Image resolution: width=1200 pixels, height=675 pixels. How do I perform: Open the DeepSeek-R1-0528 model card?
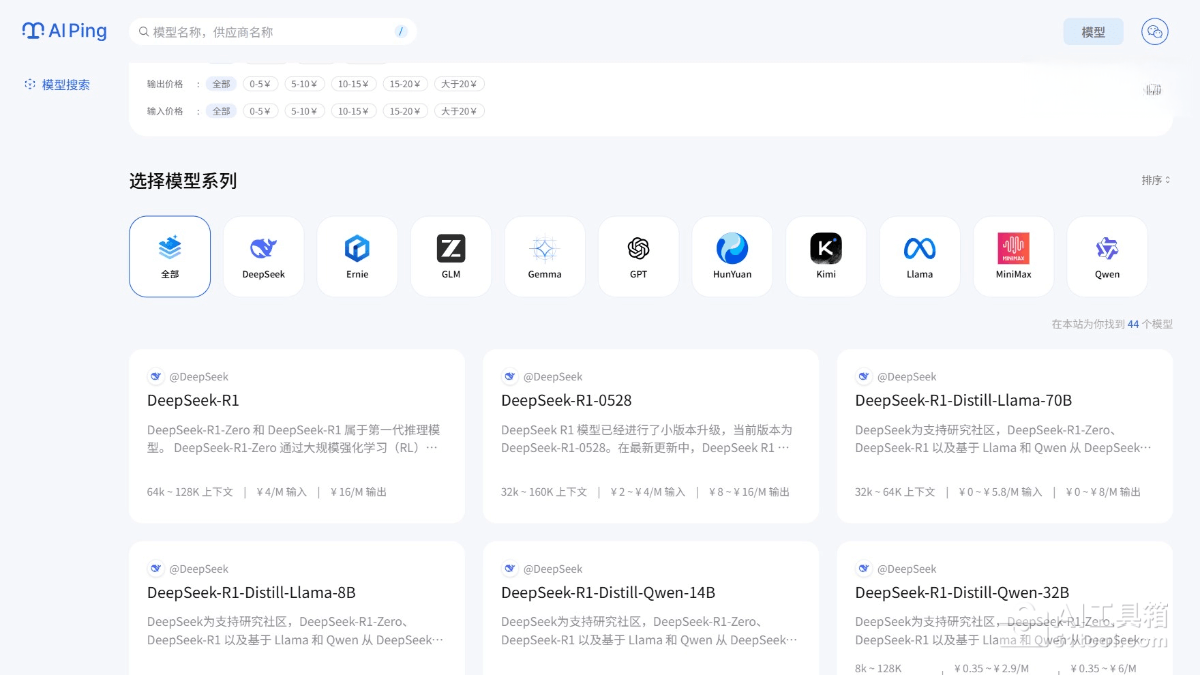click(650, 435)
